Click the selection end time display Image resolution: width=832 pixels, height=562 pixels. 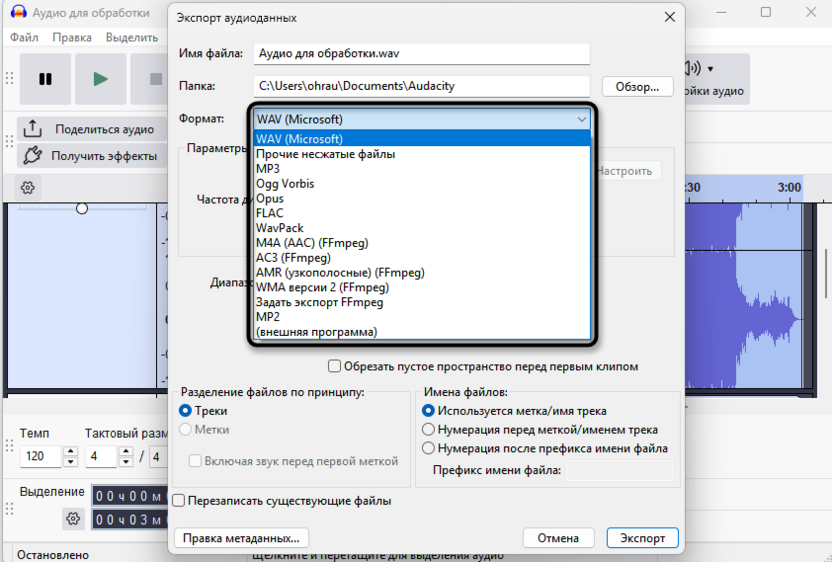(129, 520)
